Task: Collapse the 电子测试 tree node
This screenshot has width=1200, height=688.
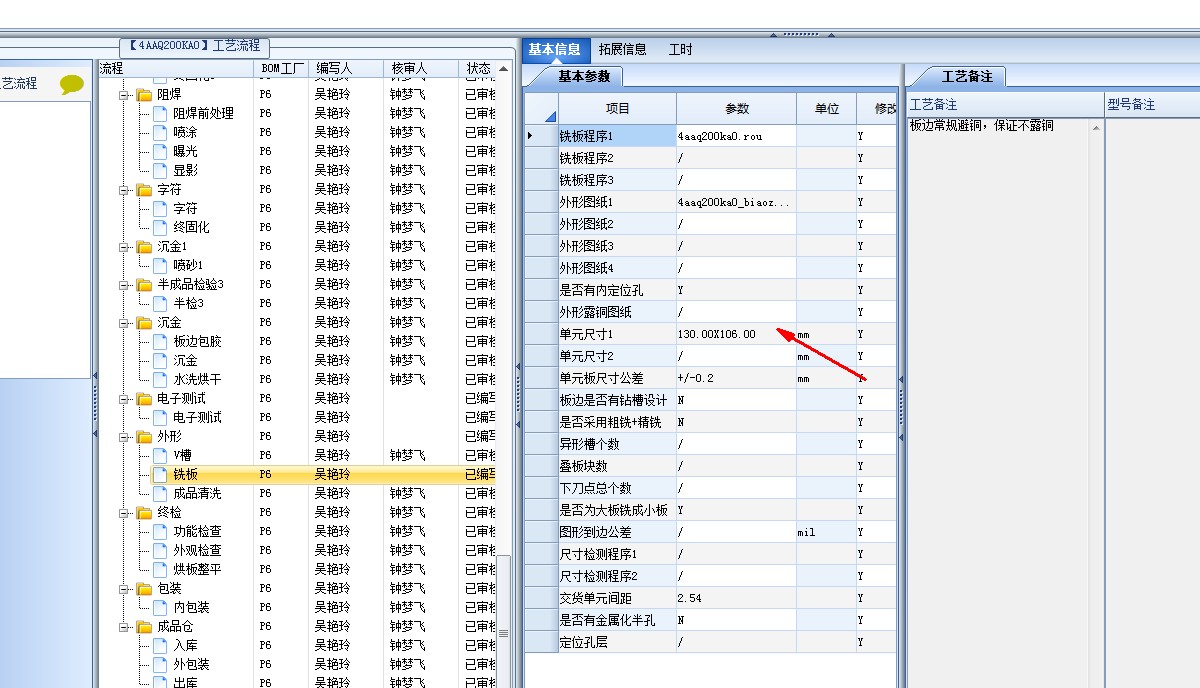Action: (125, 399)
